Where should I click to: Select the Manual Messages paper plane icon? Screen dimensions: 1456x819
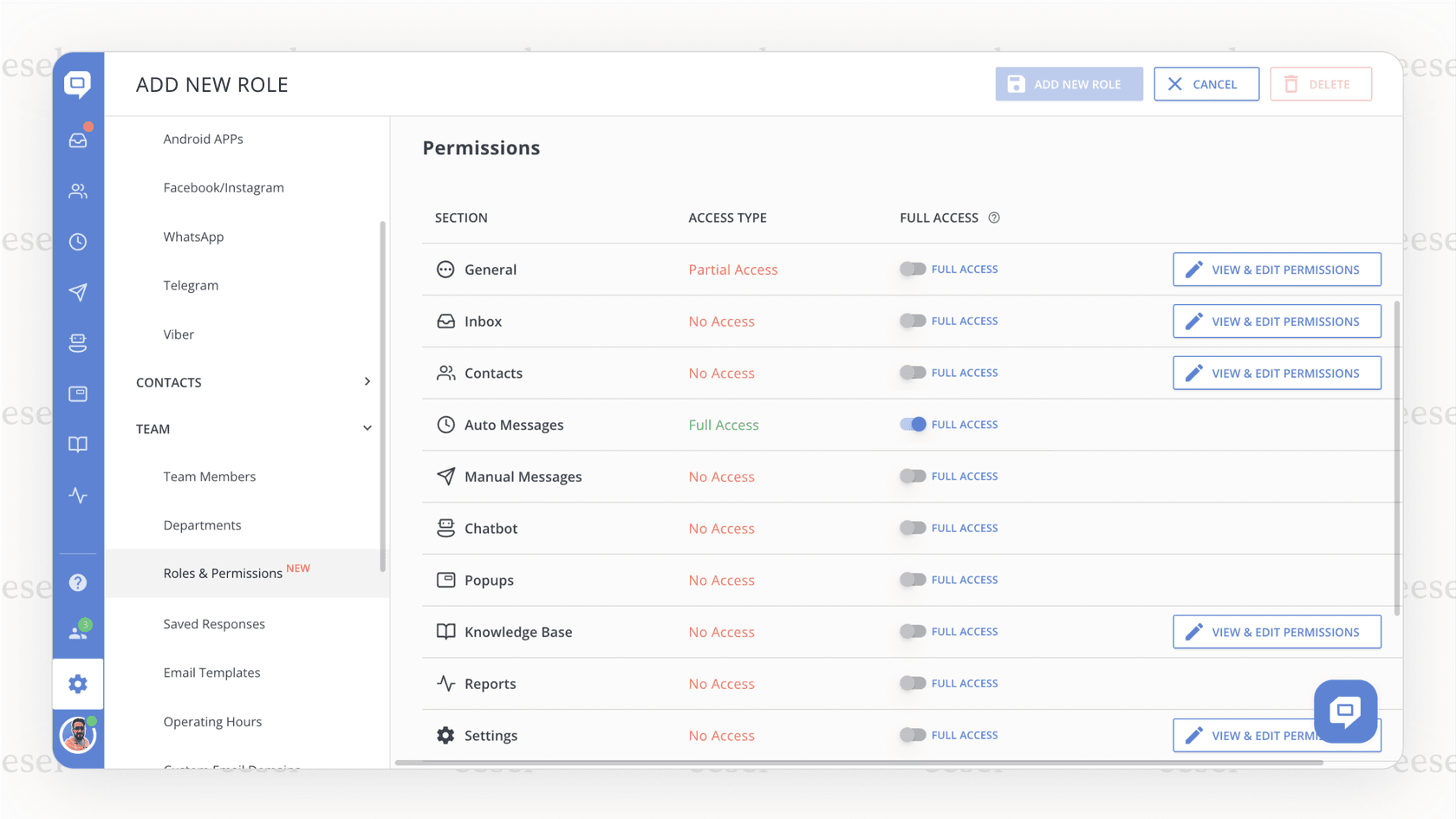(78, 292)
